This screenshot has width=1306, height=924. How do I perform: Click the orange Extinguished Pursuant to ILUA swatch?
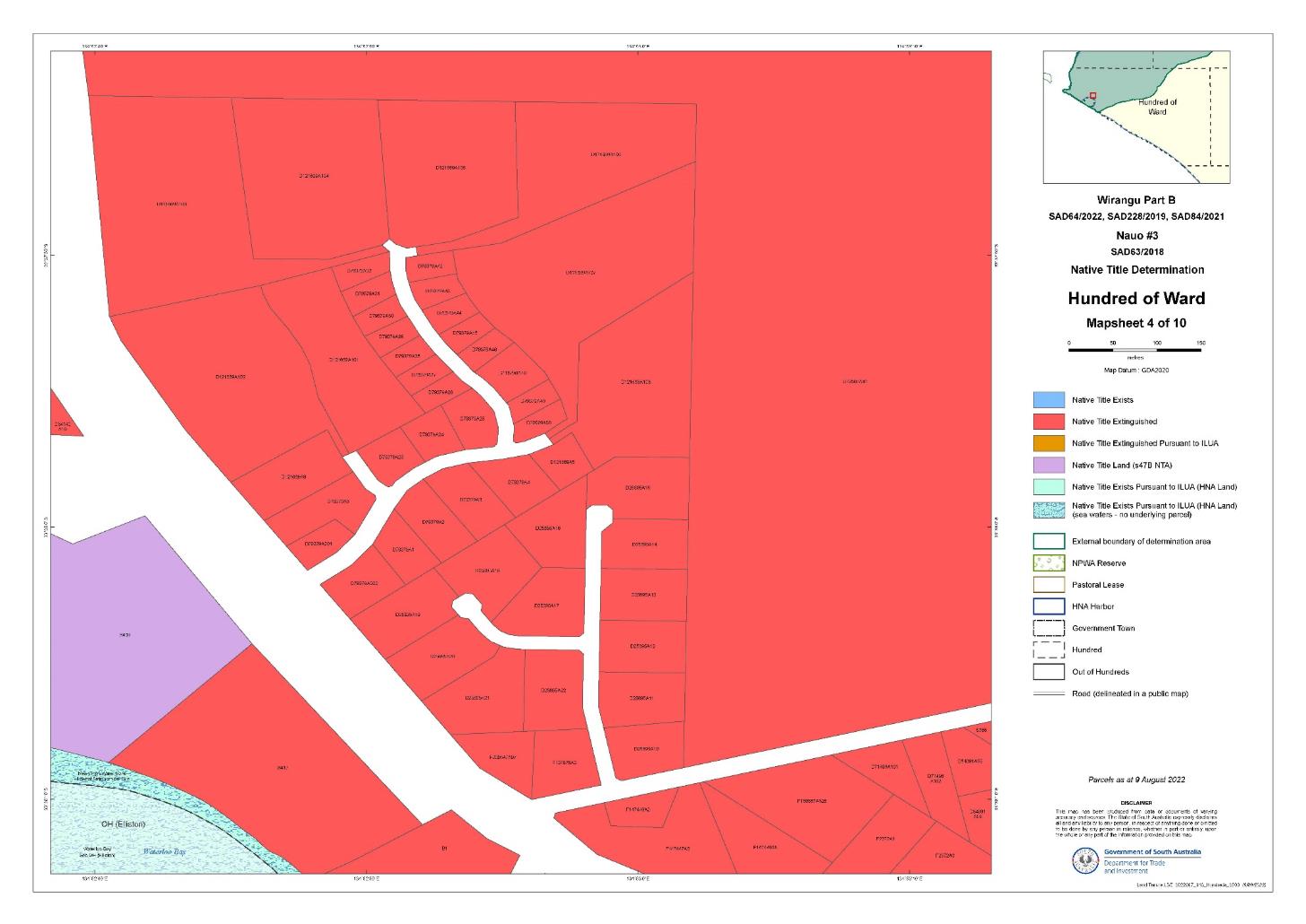click(1049, 443)
